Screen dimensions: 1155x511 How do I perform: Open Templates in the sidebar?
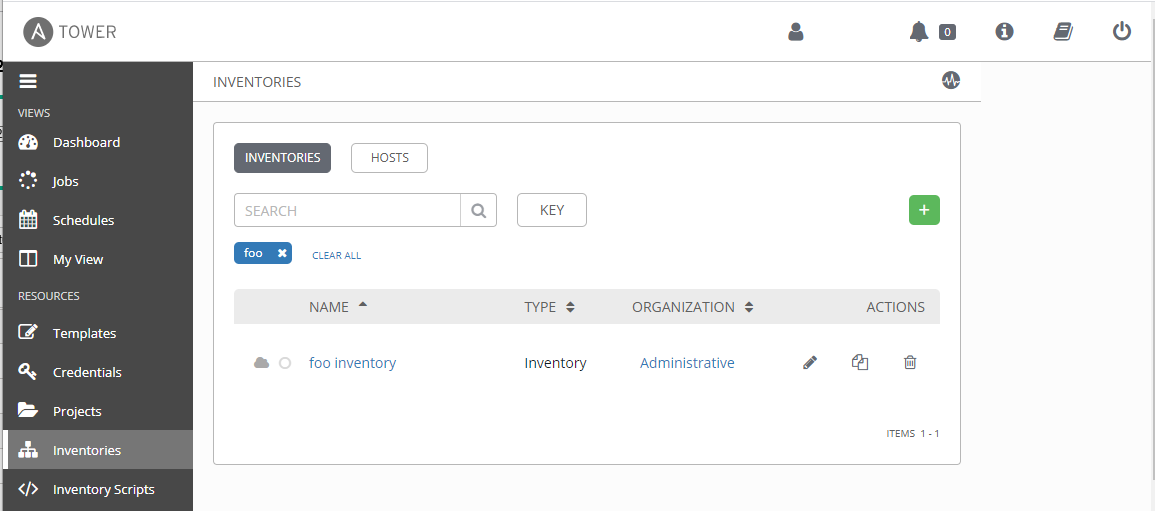[84, 333]
